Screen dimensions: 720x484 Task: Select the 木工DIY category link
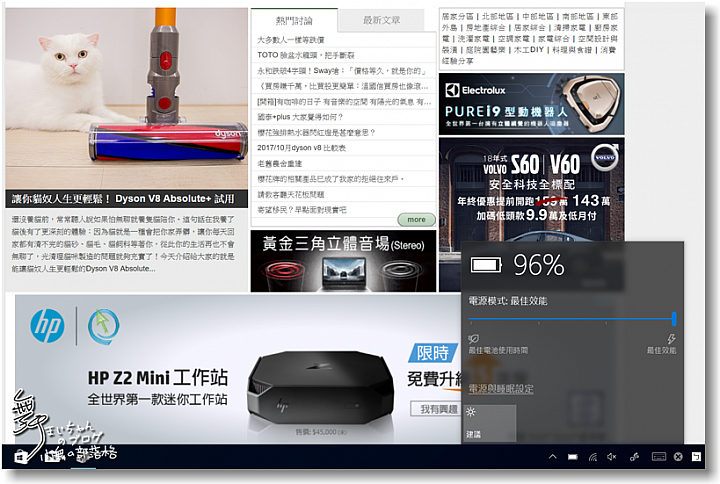pyautogui.click(x=529, y=50)
